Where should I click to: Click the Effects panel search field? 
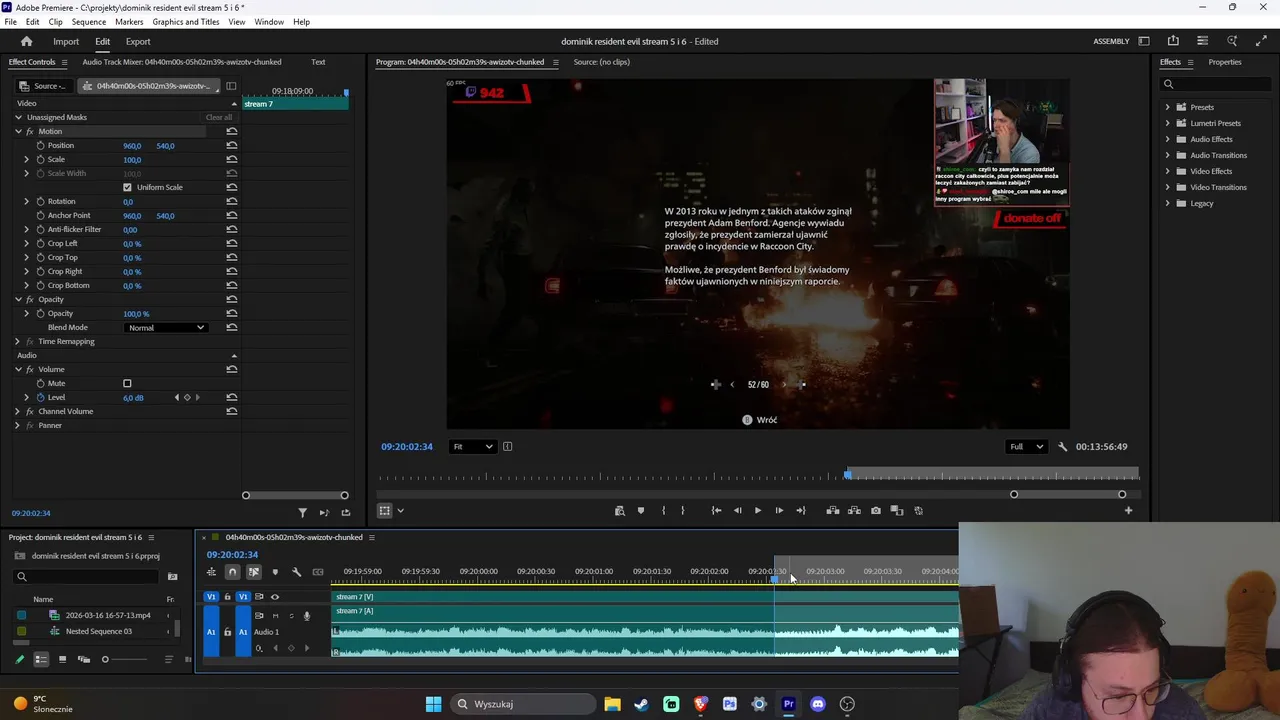point(1215,84)
